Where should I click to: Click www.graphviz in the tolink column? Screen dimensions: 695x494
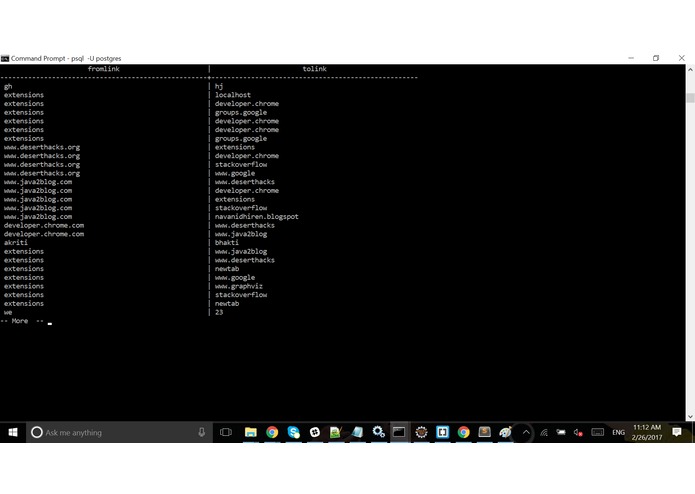point(239,286)
